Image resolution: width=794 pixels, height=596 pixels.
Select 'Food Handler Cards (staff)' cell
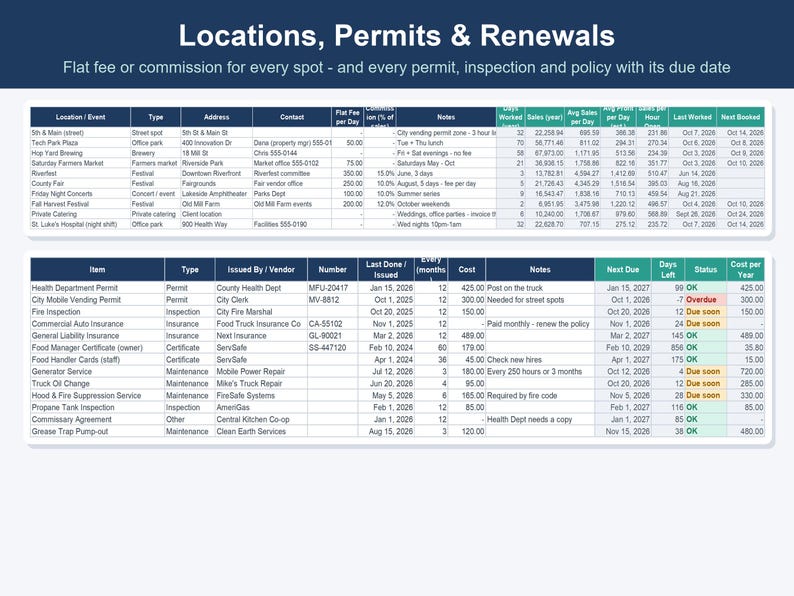pos(97,360)
